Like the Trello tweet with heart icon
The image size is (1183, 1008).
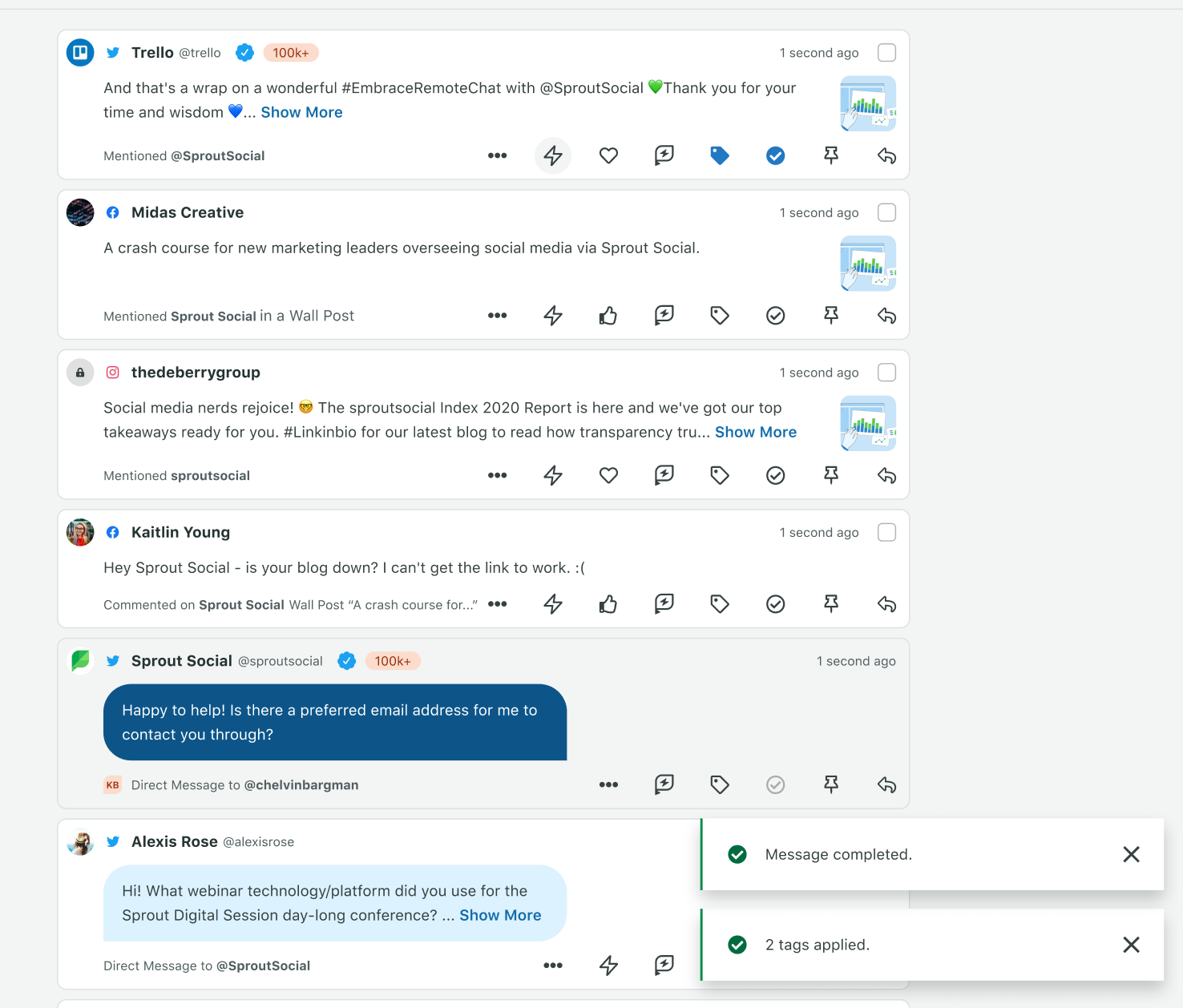point(608,155)
